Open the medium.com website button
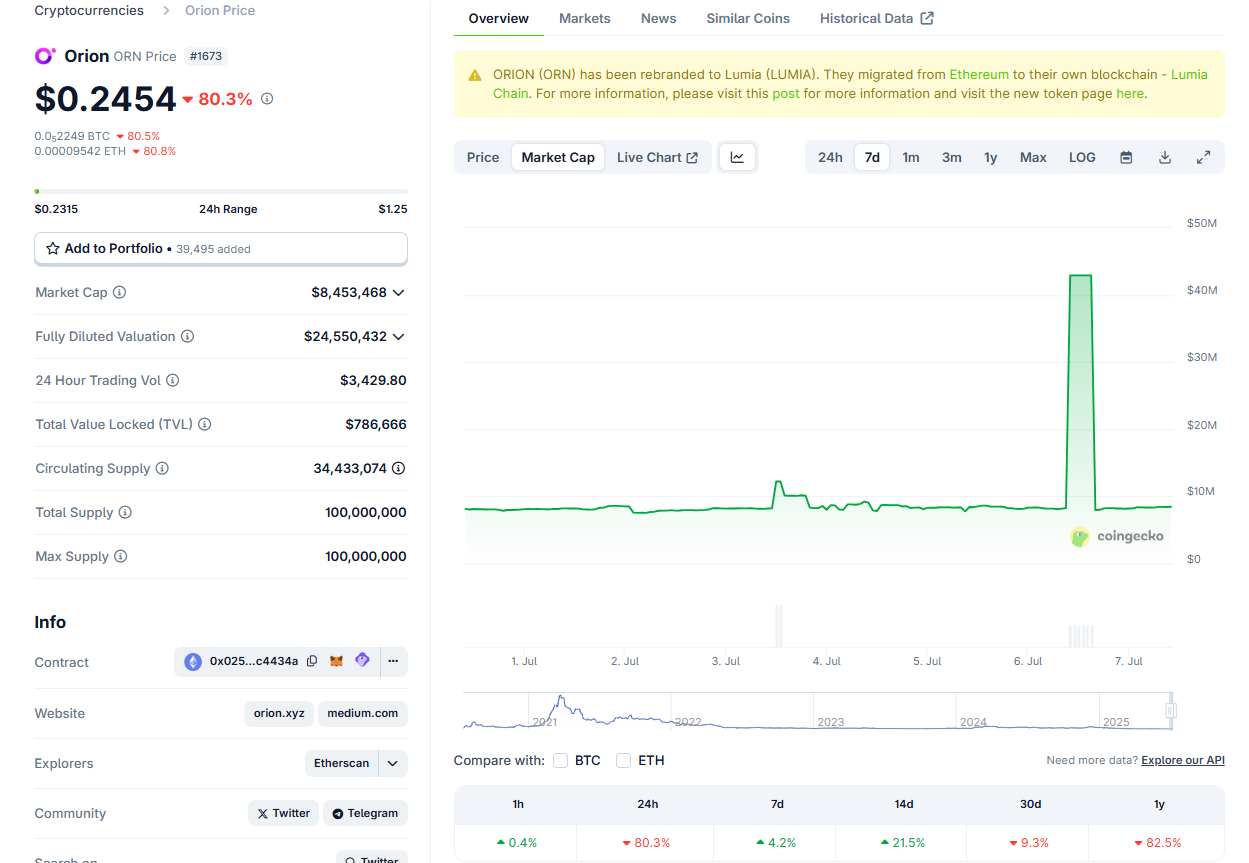 point(363,713)
